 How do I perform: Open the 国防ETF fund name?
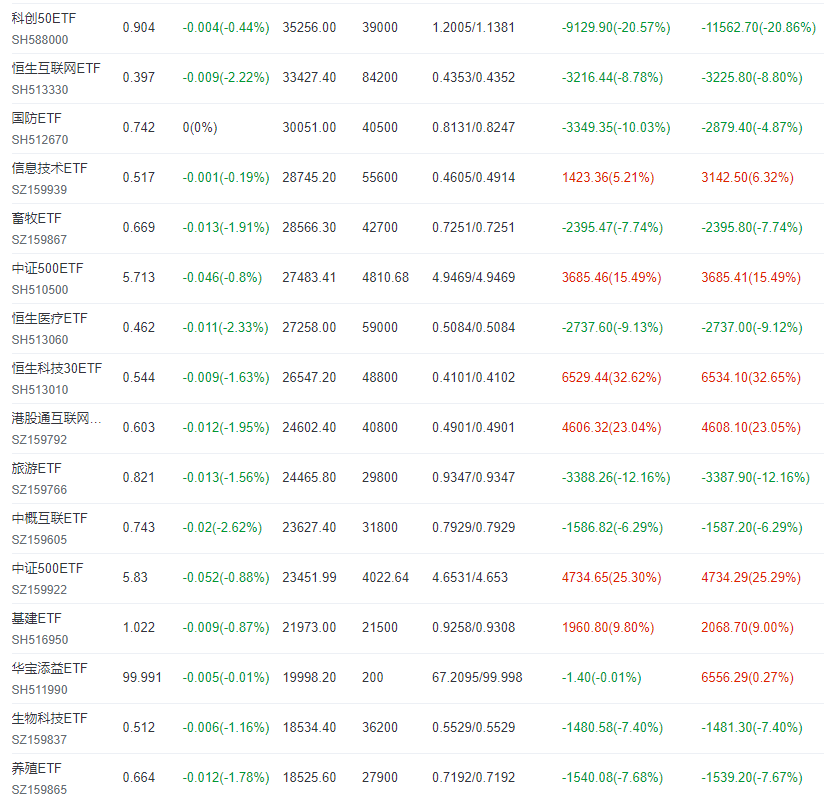[x=36, y=118]
